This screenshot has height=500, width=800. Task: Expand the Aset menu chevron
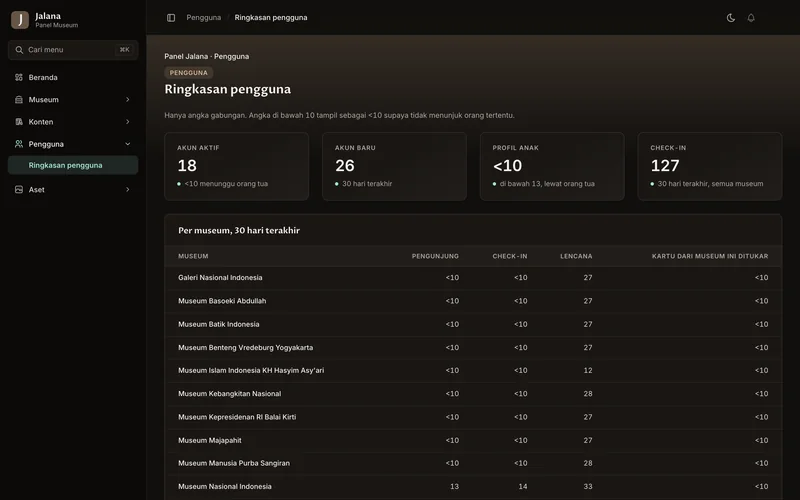tap(128, 189)
